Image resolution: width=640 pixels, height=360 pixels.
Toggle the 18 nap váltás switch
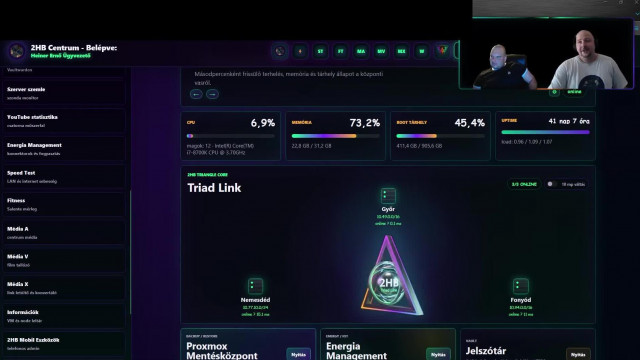(x=552, y=184)
